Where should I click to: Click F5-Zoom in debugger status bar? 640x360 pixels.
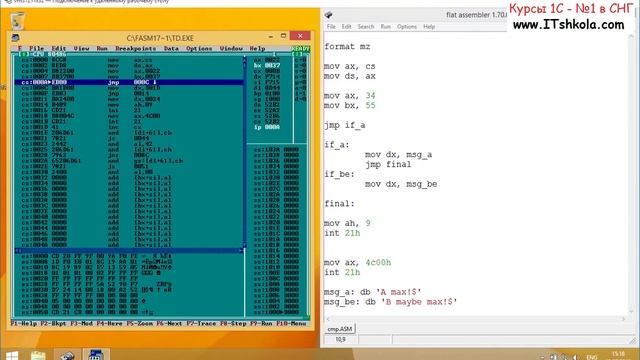[139, 323]
